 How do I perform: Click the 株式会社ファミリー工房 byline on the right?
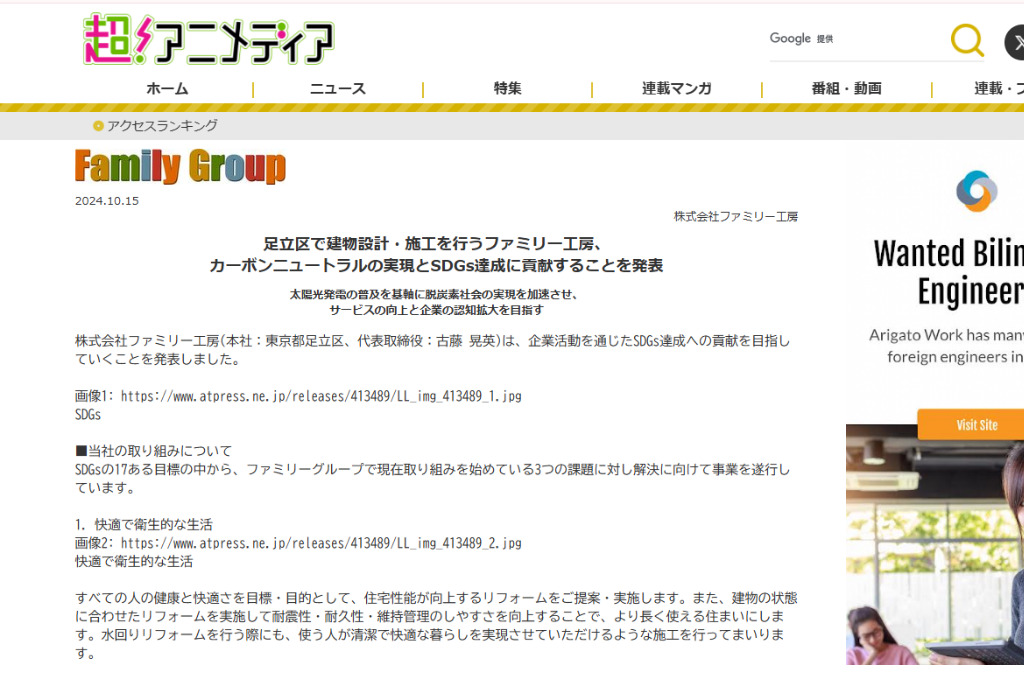pyautogui.click(x=735, y=217)
